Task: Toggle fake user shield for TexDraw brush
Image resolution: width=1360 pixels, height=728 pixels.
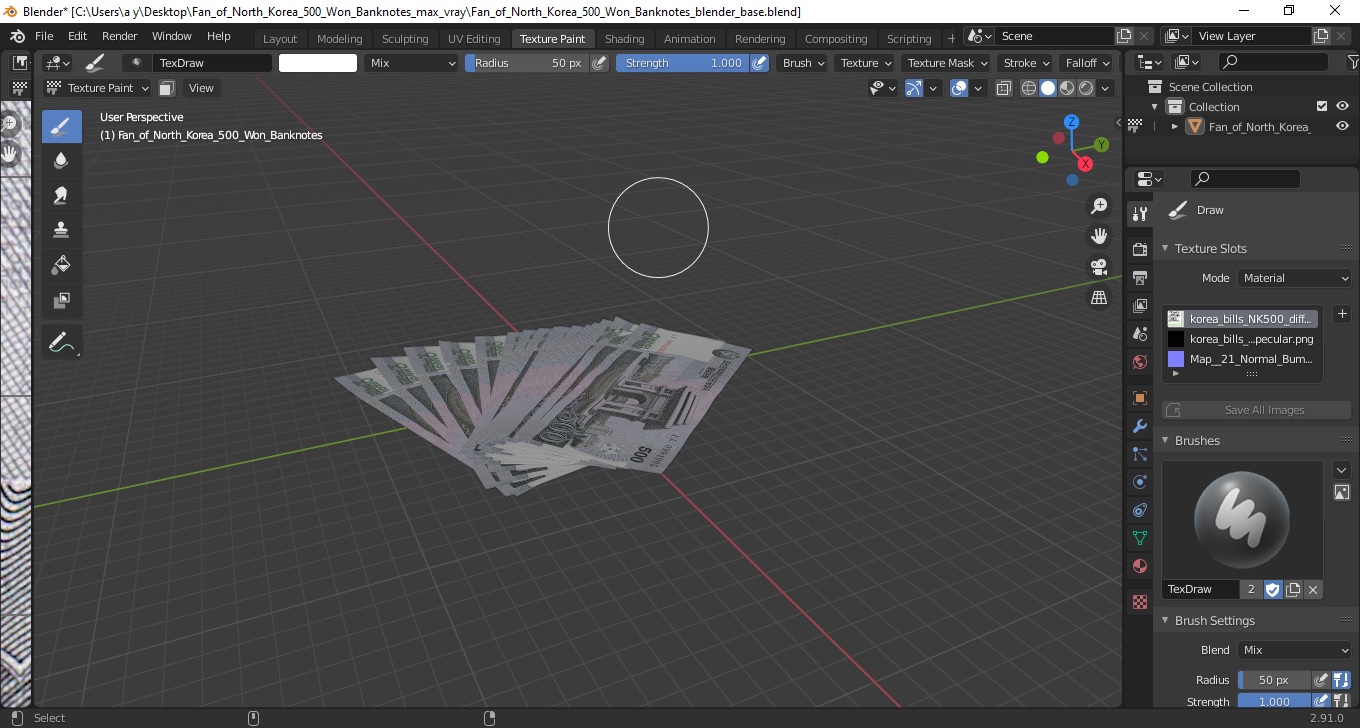Action: point(1273,589)
